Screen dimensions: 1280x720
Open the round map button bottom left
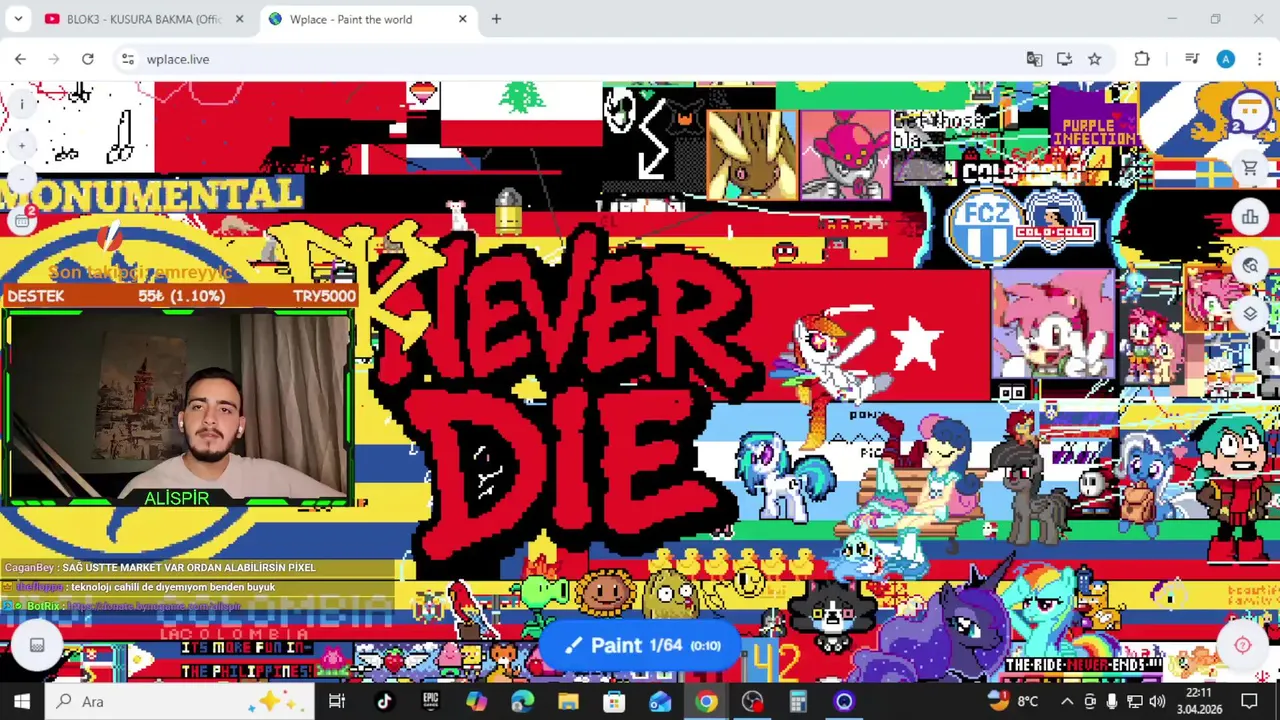point(37,646)
